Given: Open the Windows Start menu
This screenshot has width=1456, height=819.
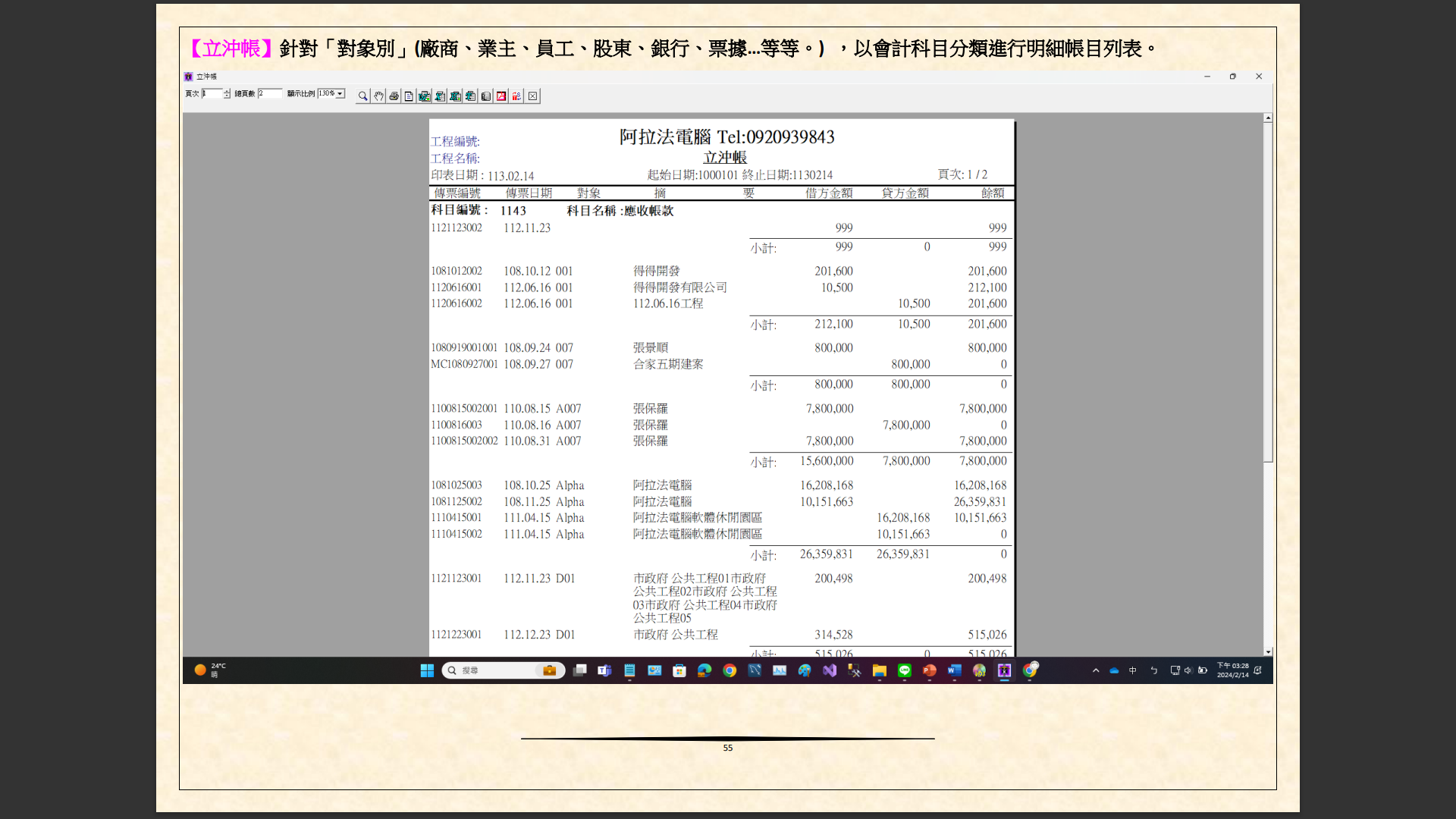Looking at the screenshot, I should coord(427,670).
